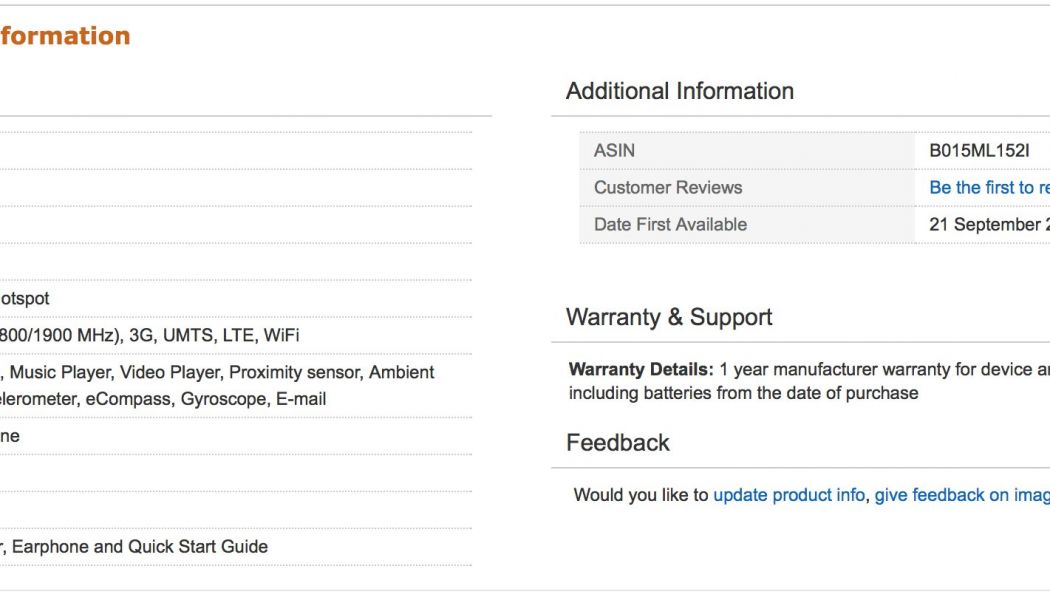1050x600 pixels.
Task: Click the eCompass, Gyroscope, E-mail text line
Action: (x=163, y=399)
